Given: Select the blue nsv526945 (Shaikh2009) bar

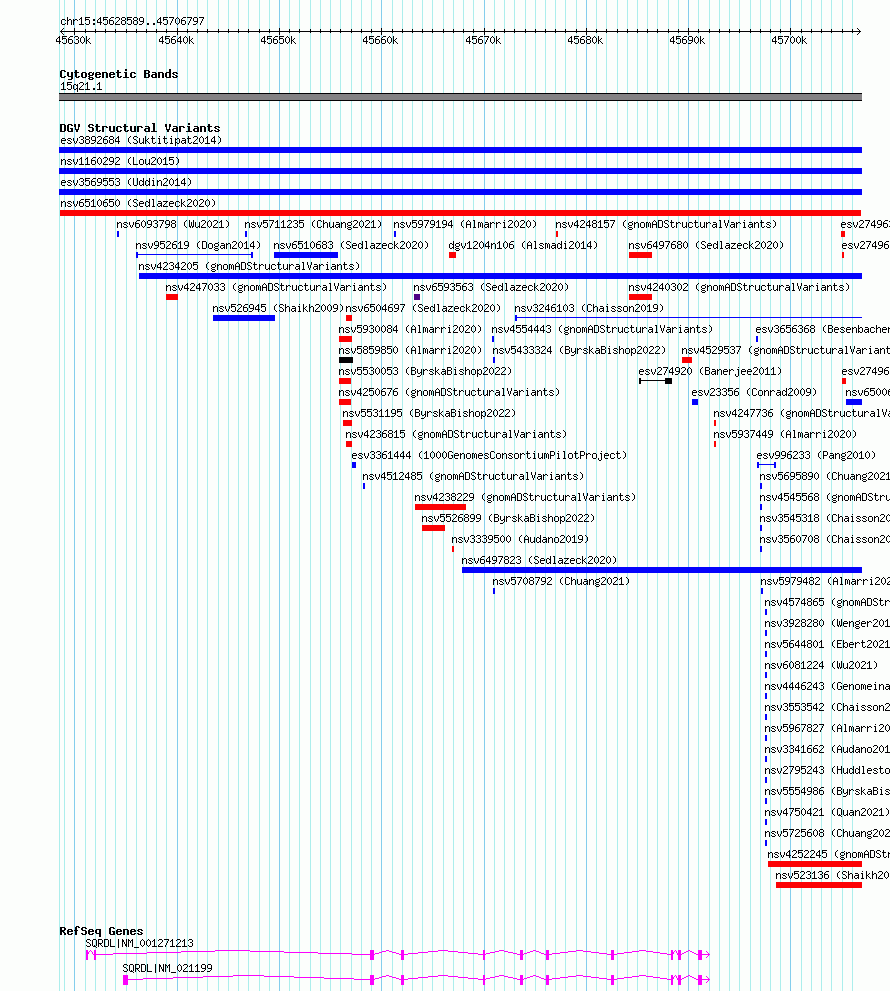Looking at the screenshot, I should [x=244, y=318].
